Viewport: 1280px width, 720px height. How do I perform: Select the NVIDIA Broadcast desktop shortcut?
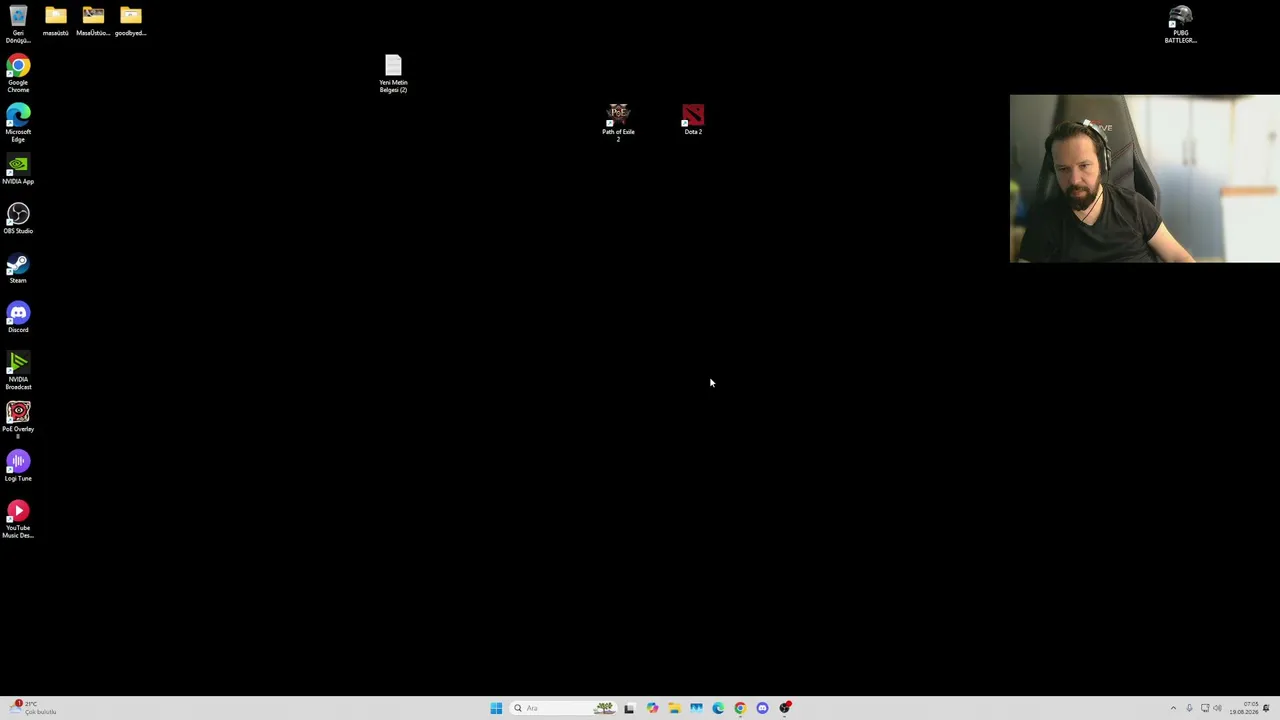[18, 371]
